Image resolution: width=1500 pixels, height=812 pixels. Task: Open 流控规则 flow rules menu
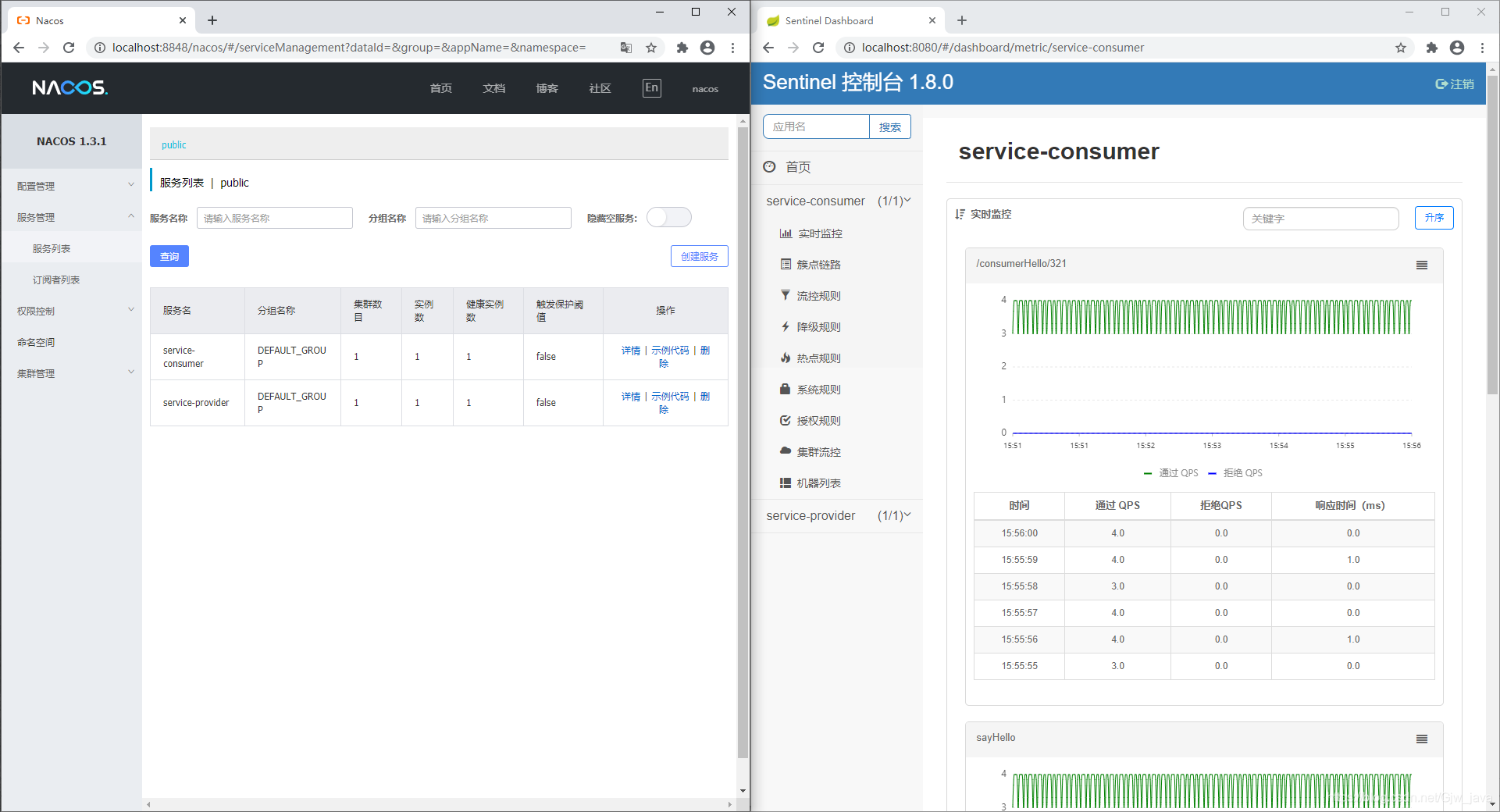pyautogui.click(x=811, y=296)
